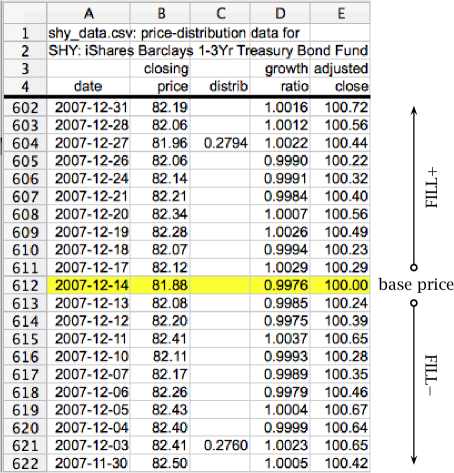Viewport: 454px width, 473px height.
Task: Click growth ratio 1.0037 cell
Action: coord(280,339)
